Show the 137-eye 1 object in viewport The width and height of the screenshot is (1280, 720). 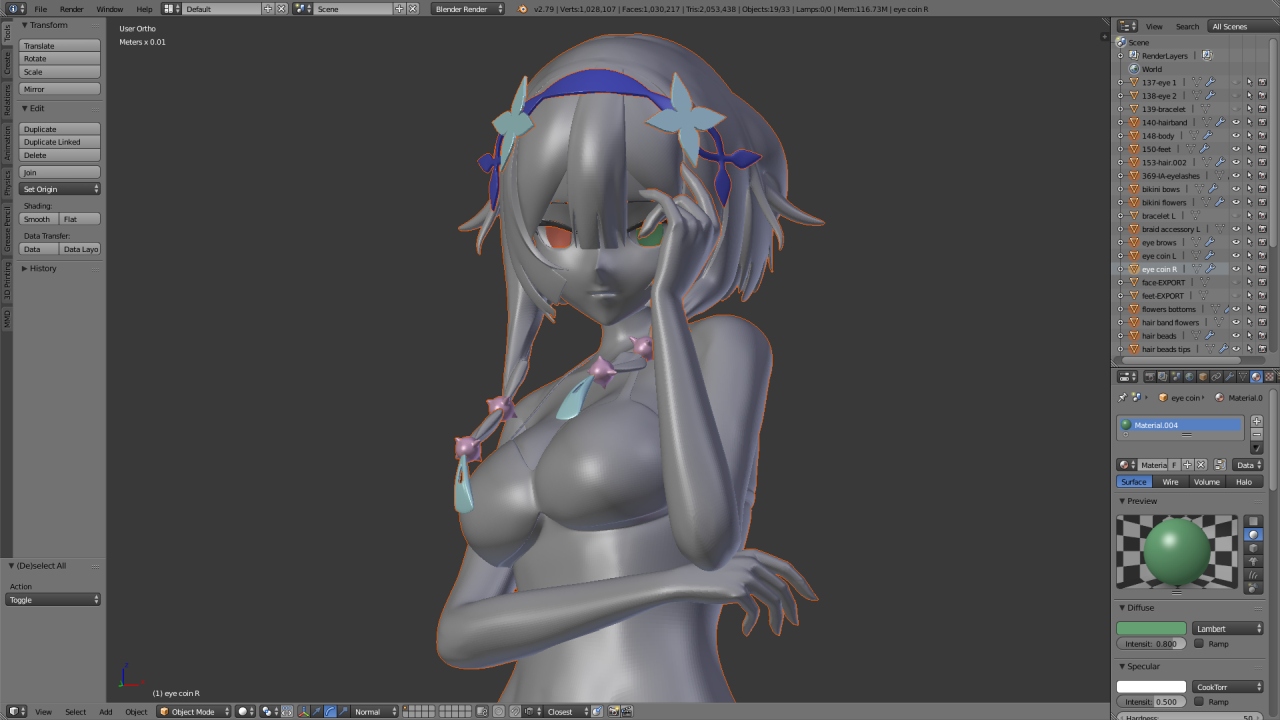[1236, 82]
